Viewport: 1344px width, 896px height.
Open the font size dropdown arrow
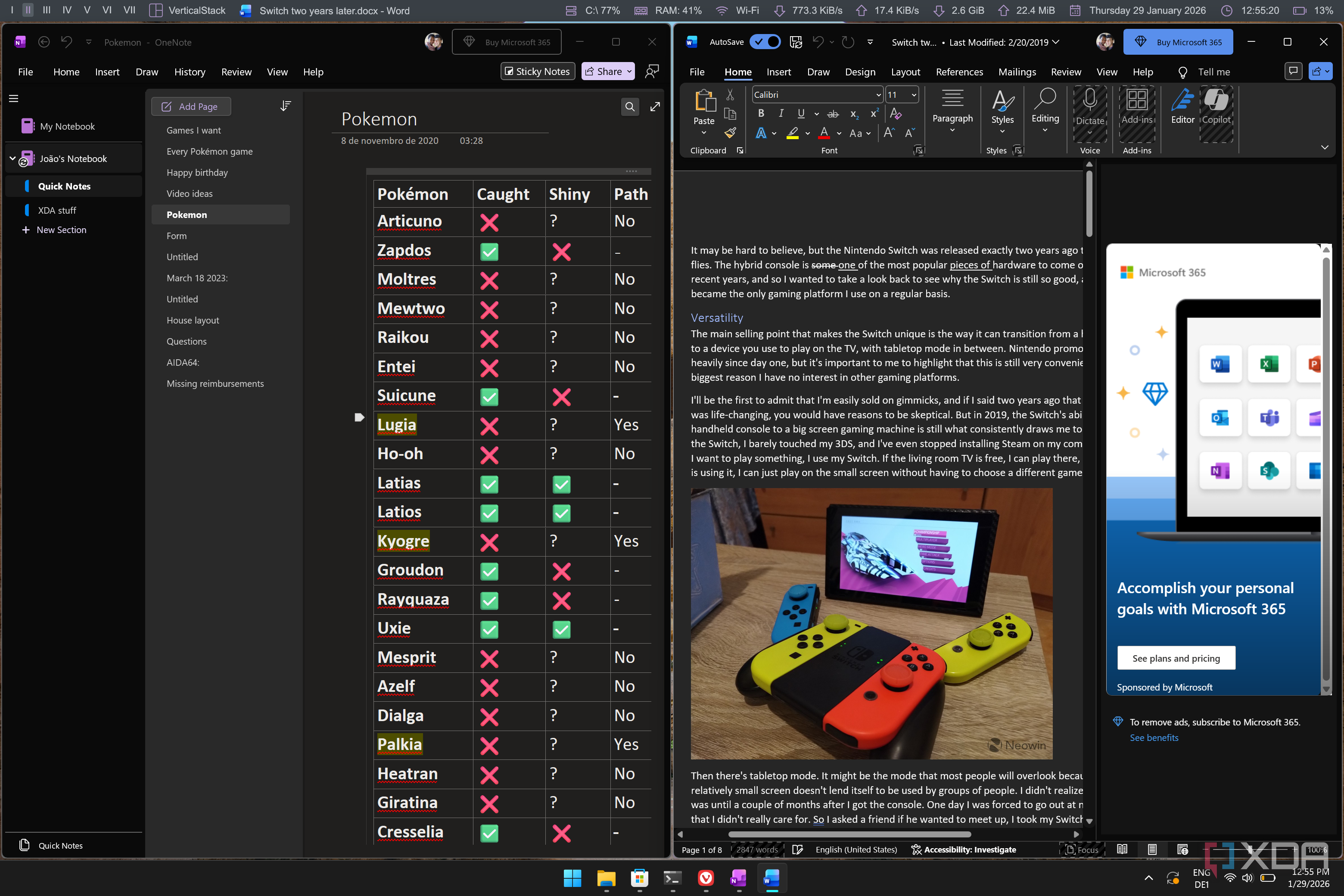[x=913, y=95]
